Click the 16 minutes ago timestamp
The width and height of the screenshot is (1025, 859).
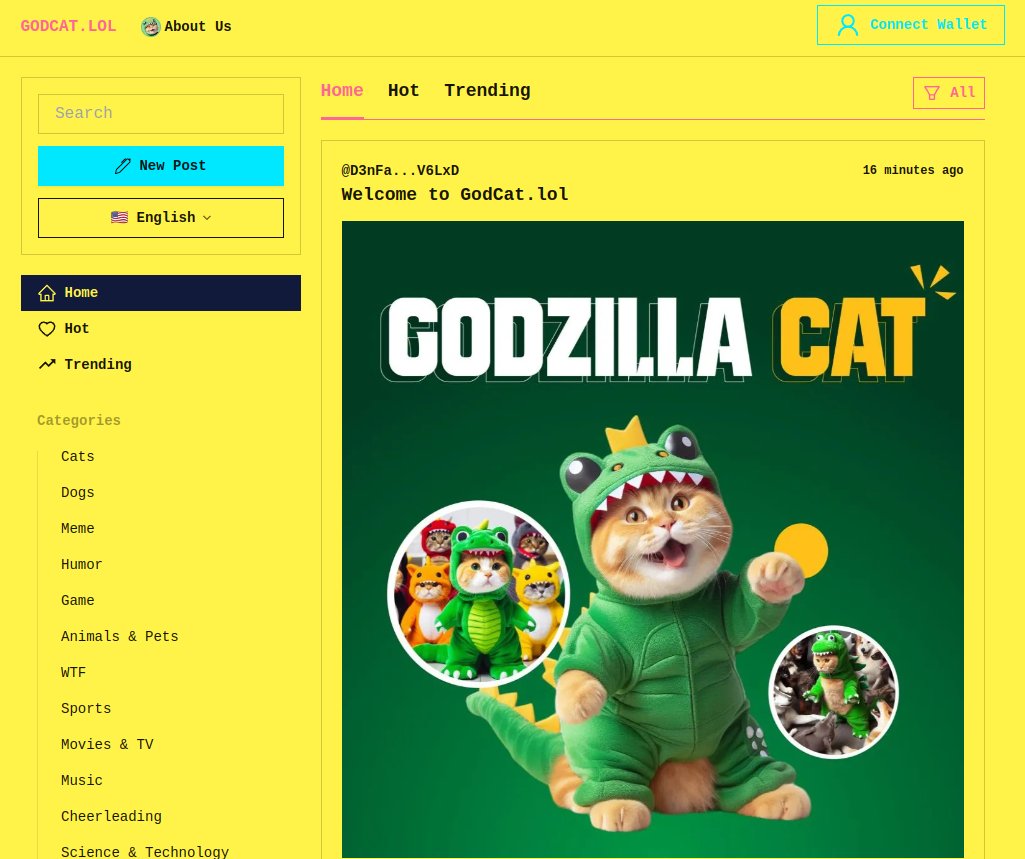pyautogui.click(x=913, y=170)
